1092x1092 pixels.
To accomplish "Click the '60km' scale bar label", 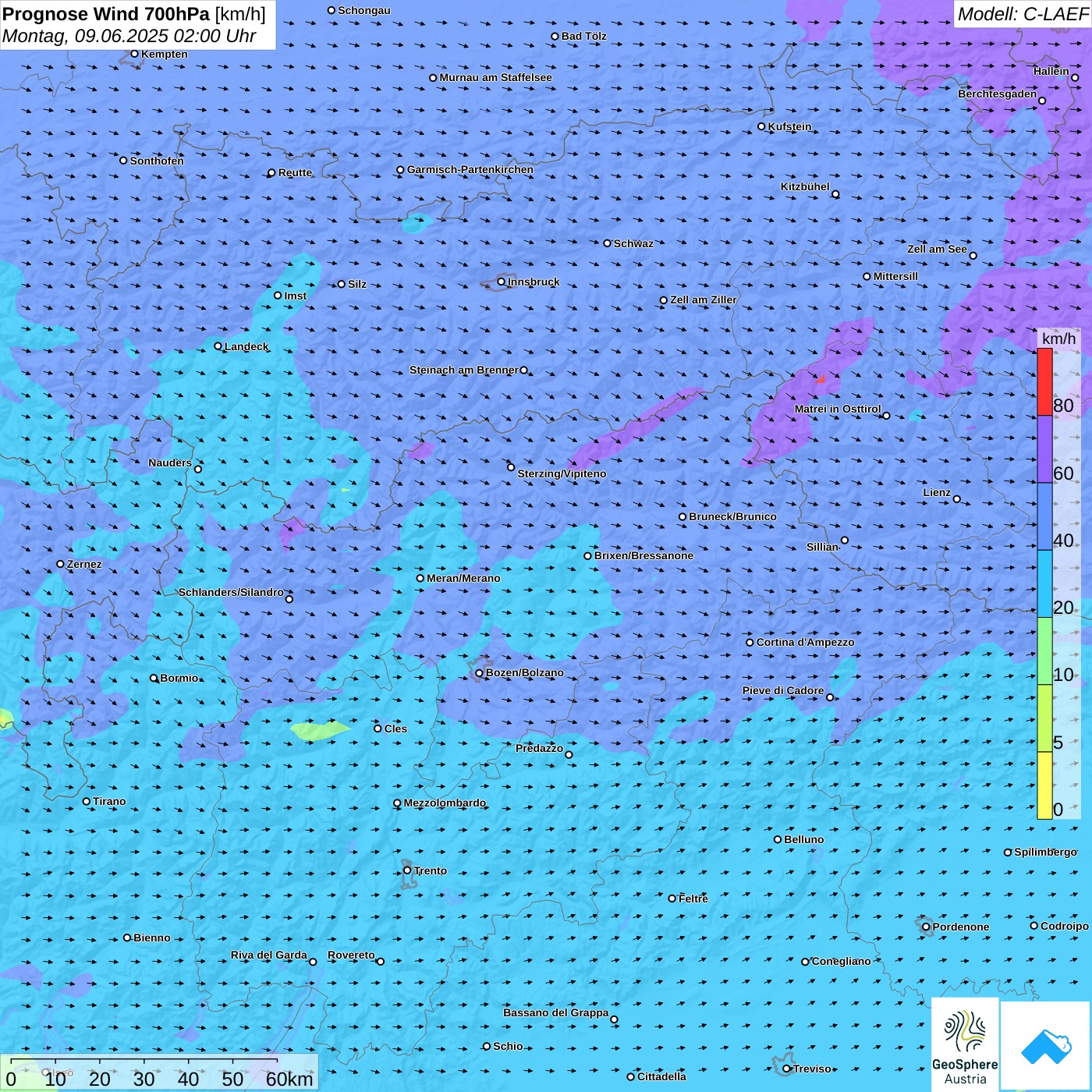I will point(289,1079).
